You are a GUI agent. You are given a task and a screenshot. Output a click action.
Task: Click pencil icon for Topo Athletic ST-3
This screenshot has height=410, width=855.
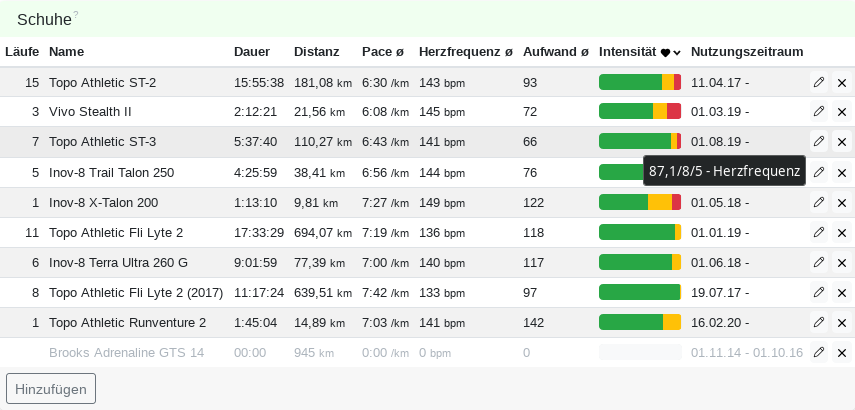tap(818, 142)
